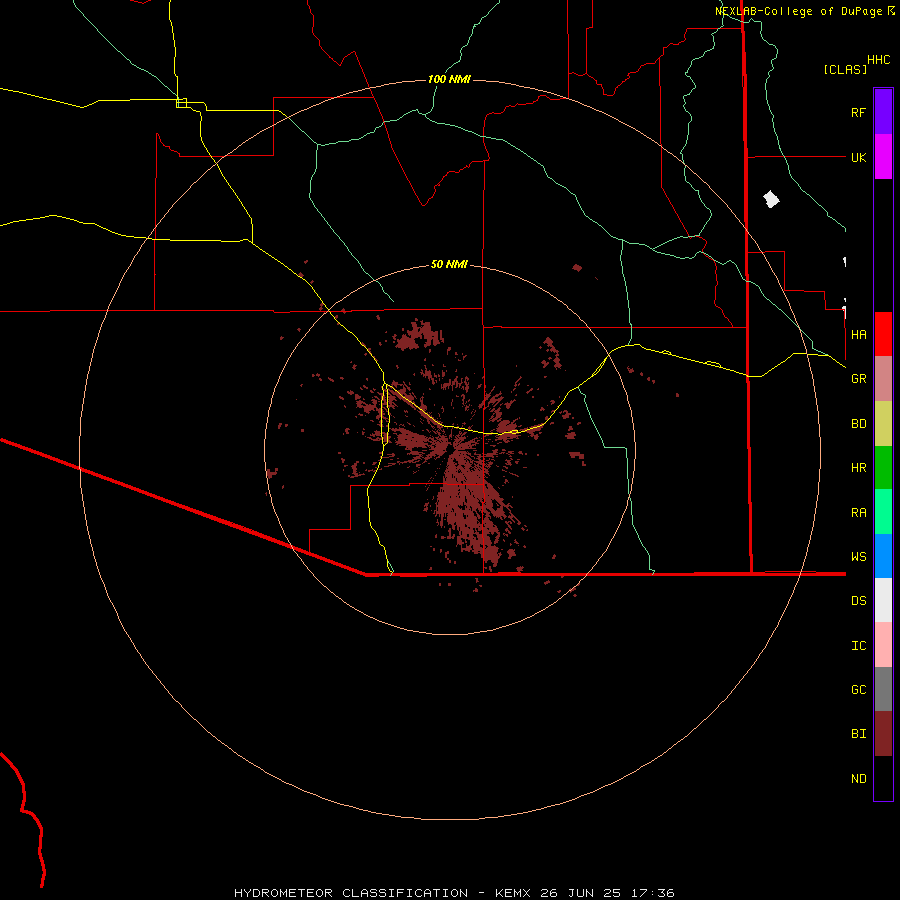Viewport: 900px width, 900px height.
Task: Click the small yellow square highway junction marker
Action: [x=181, y=103]
